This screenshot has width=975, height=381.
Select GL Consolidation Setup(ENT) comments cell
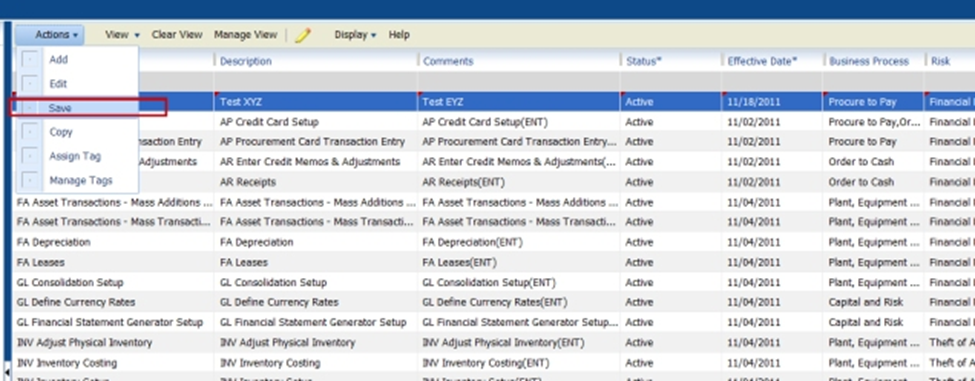(519, 282)
